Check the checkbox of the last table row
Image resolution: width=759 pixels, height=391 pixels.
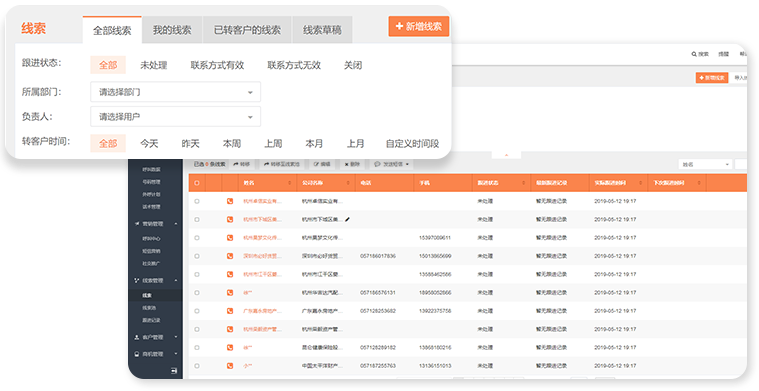(197, 366)
